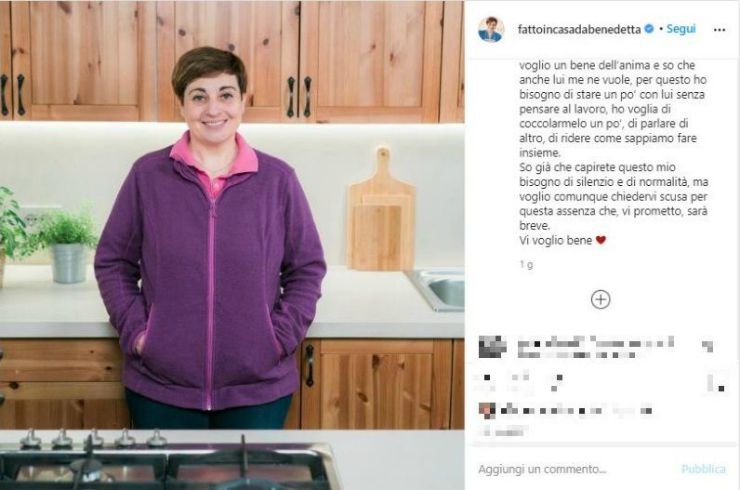Click the main photo of the woman
The width and height of the screenshot is (740, 490).
coord(232,245)
